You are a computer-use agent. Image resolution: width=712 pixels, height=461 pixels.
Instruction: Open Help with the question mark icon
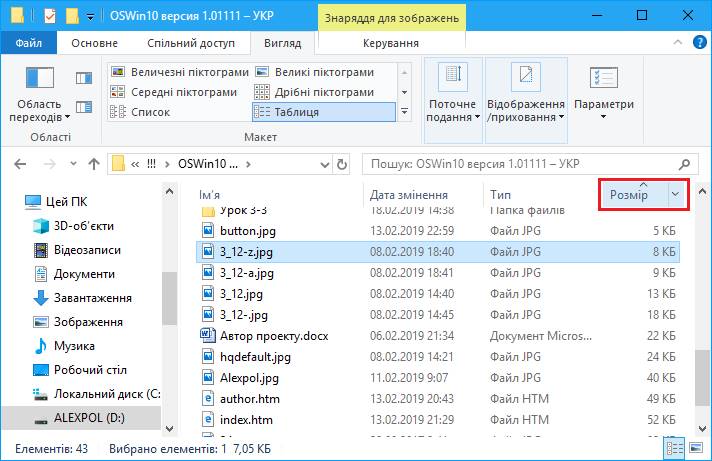[x=699, y=43]
